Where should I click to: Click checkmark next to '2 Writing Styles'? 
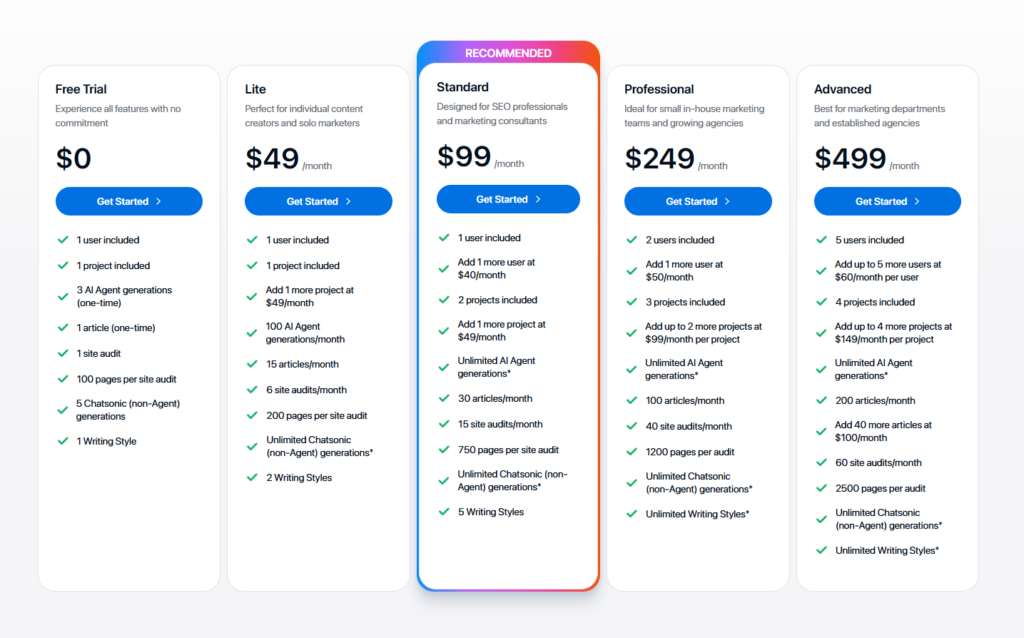(252, 477)
